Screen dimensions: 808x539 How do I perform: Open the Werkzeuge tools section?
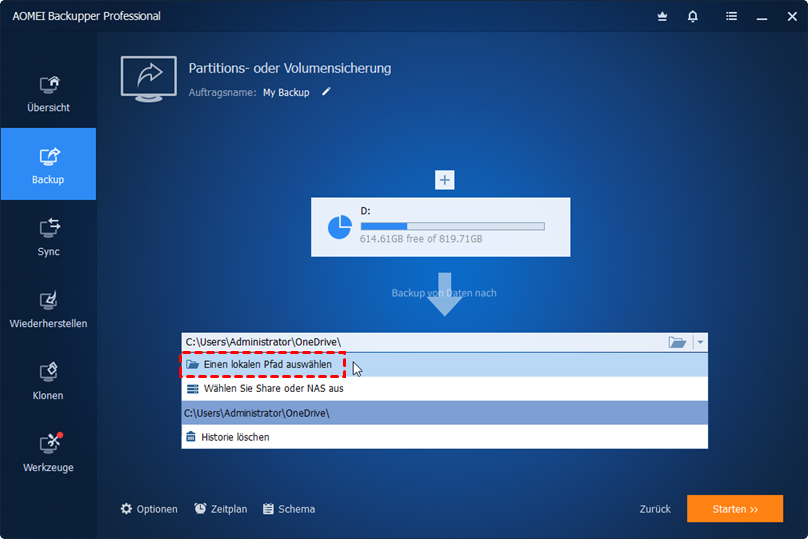[x=48, y=453]
